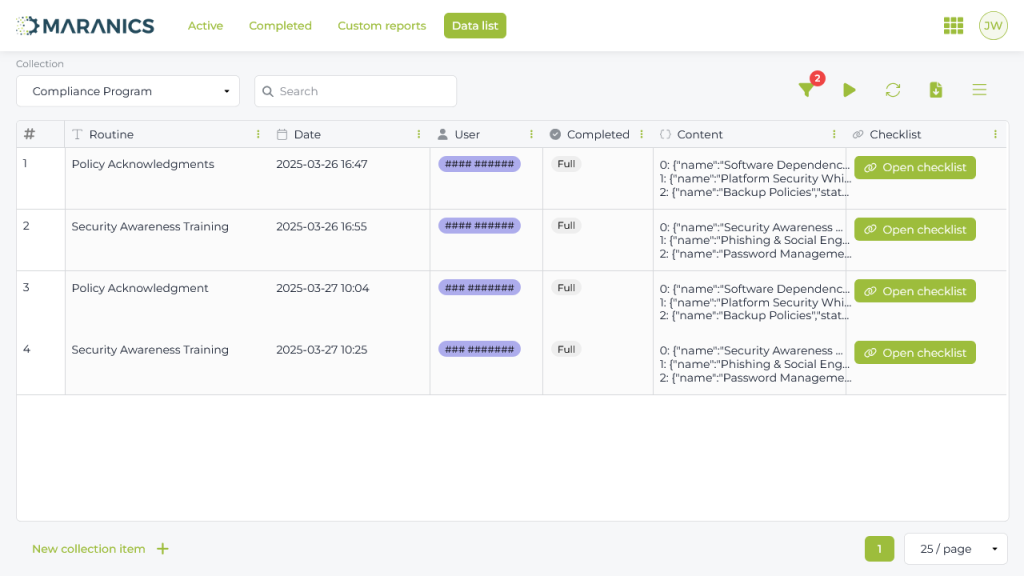
Task: Open Completed column options menu
Action: [x=641, y=134]
